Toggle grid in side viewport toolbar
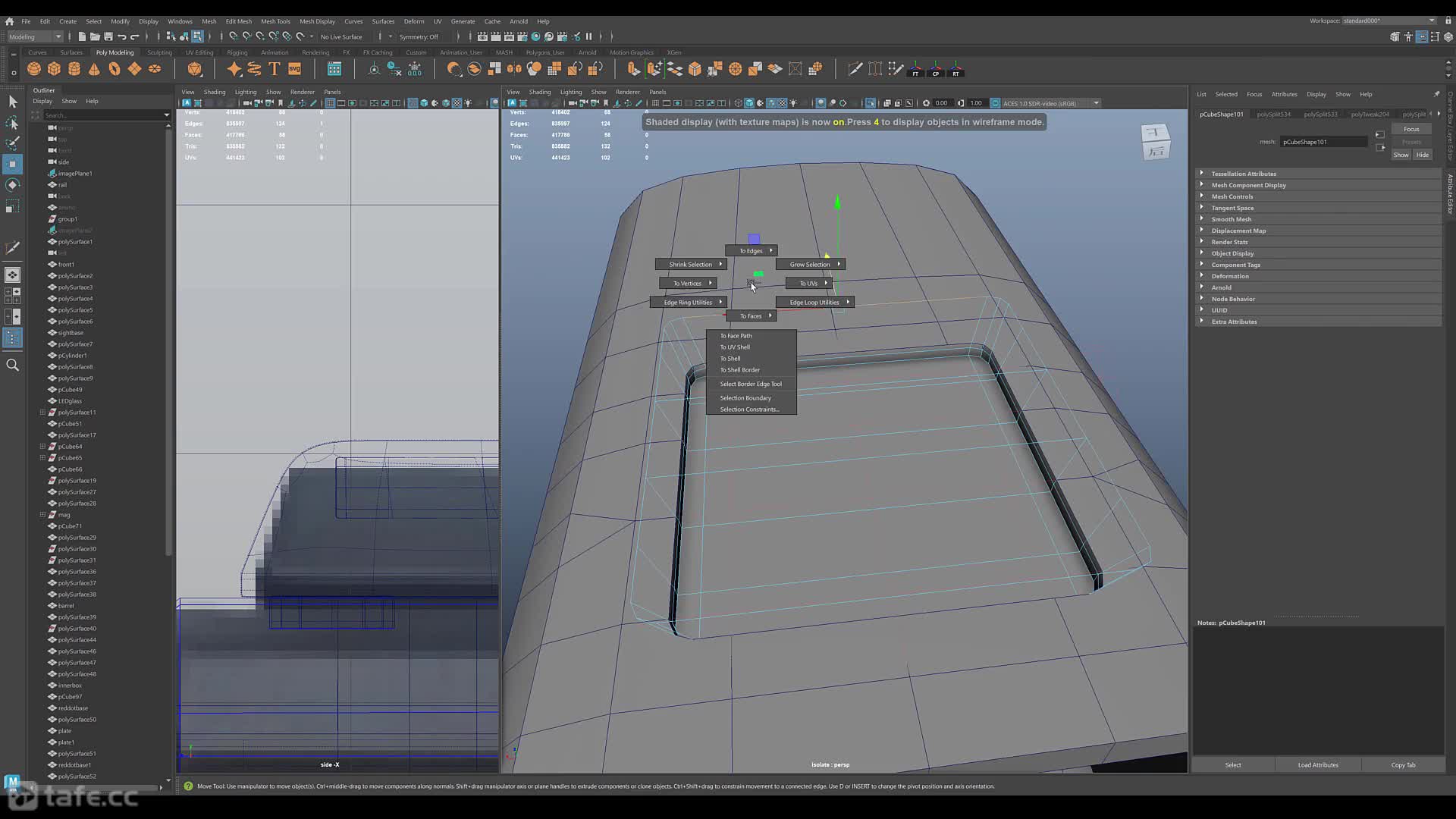Screen dimensions: 1456x819 (330, 103)
